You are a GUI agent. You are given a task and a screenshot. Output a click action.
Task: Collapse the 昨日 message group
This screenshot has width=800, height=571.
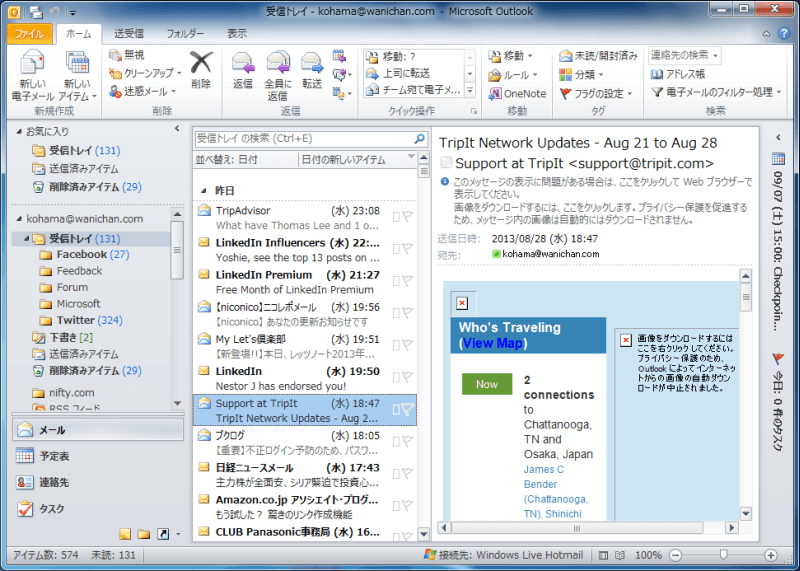[x=204, y=191]
